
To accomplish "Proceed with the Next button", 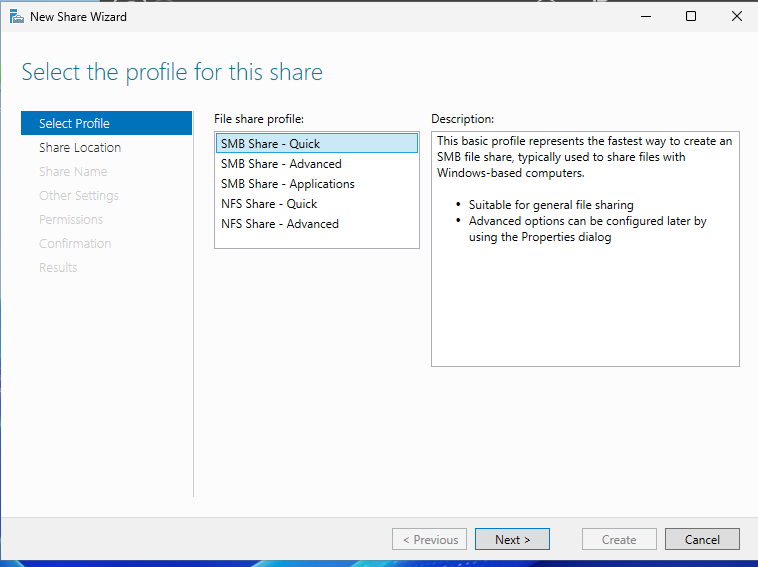I will (512, 539).
